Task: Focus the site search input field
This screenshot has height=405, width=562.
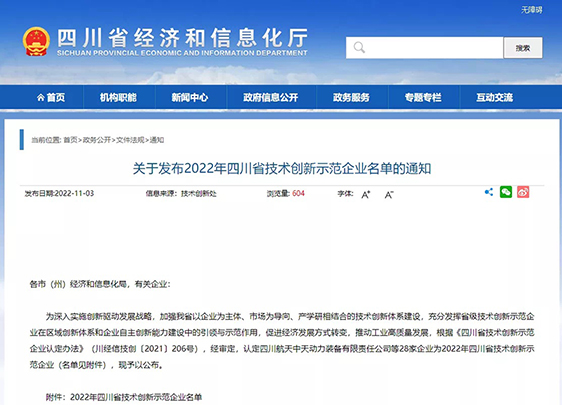Action: pyautogui.click(x=425, y=48)
